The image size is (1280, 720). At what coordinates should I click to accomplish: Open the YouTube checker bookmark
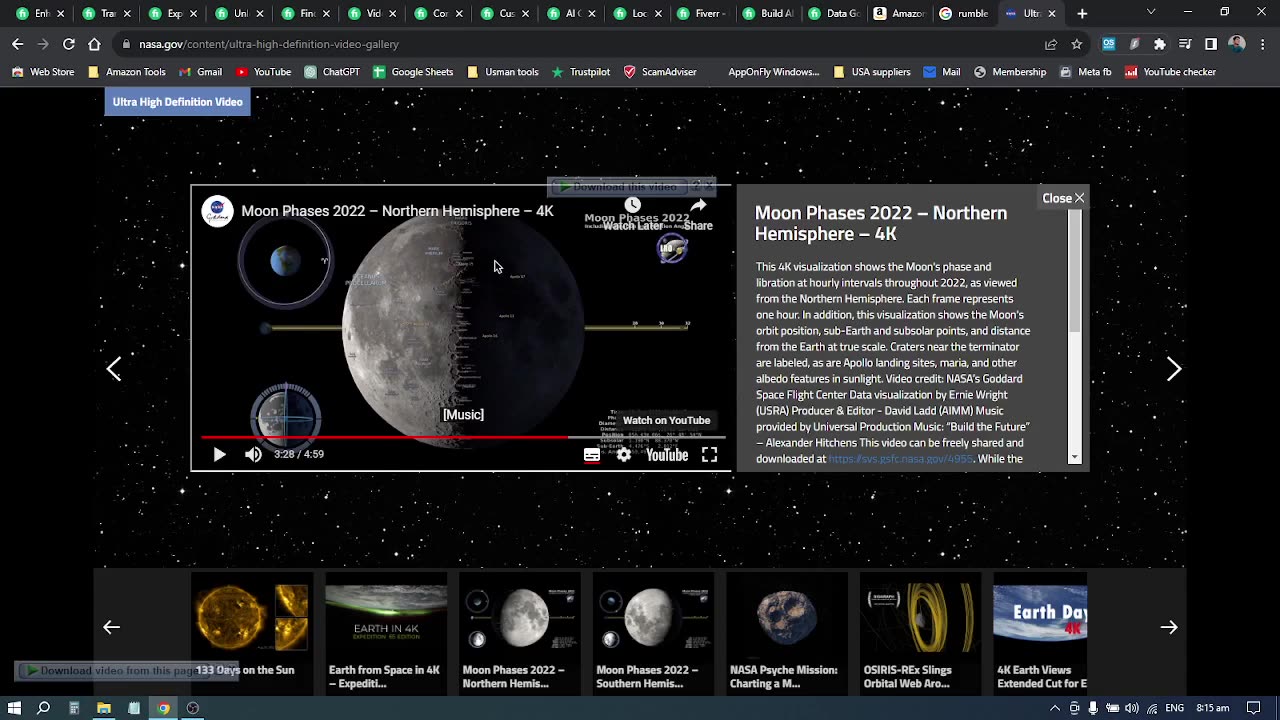click(1170, 72)
